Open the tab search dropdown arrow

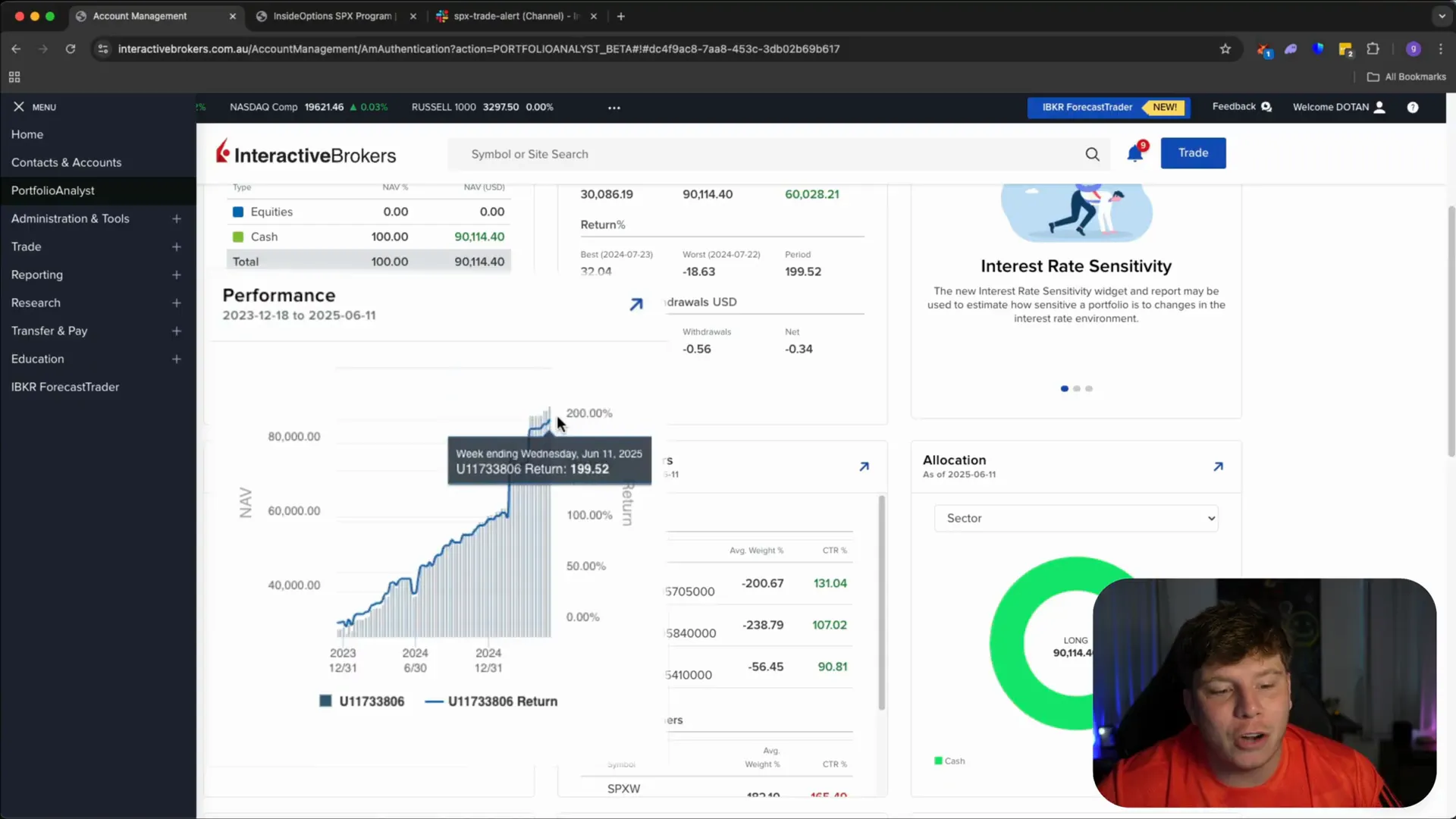pos(1442,16)
